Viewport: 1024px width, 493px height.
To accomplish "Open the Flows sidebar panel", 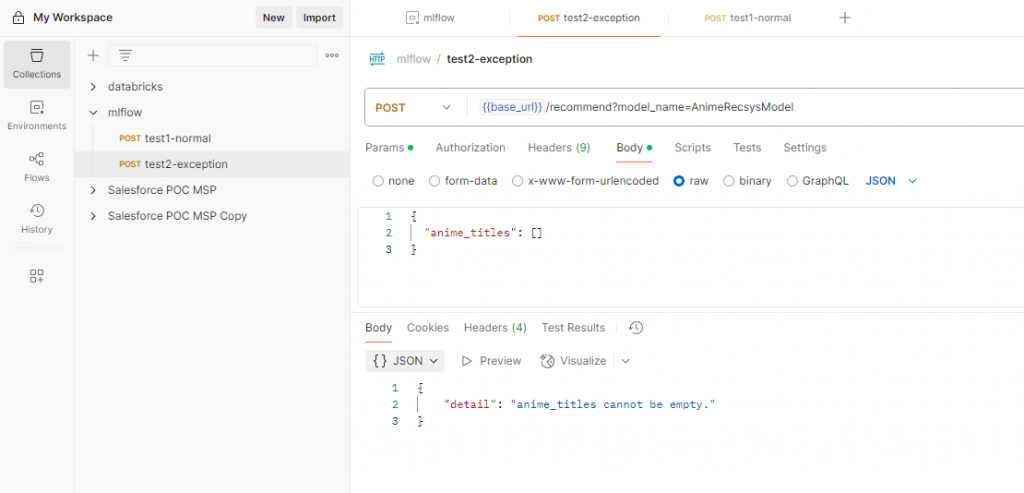I will [x=36, y=166].
